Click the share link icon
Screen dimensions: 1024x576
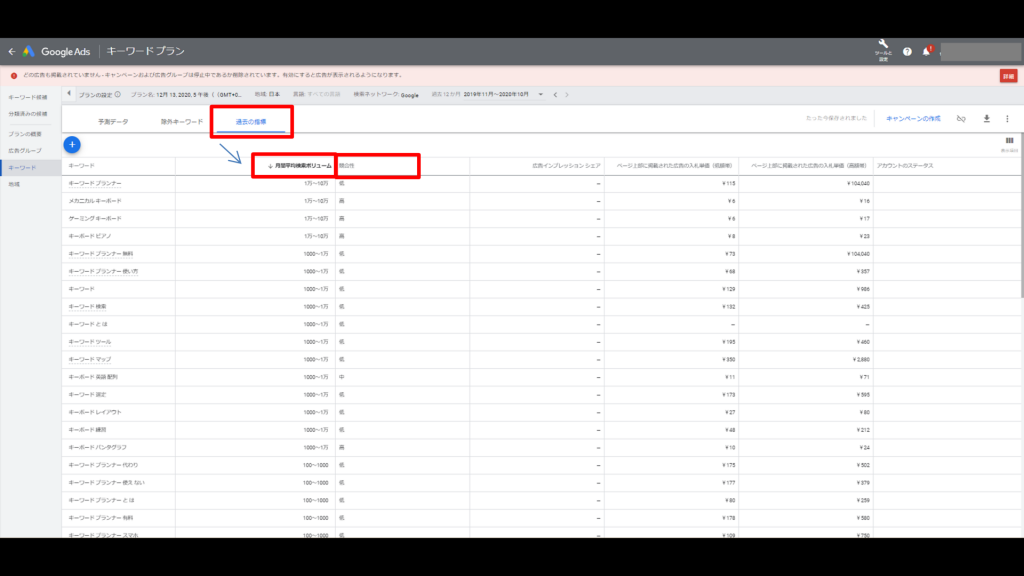click(960, 119)
